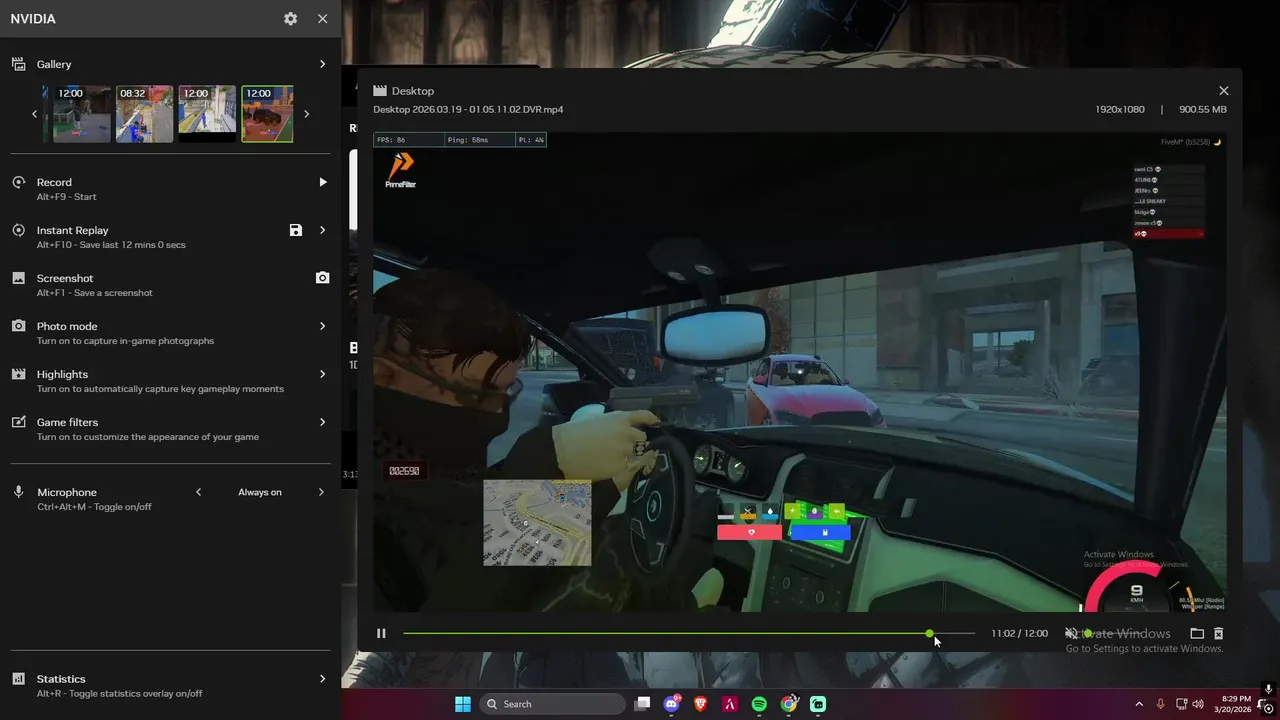Click the green playhead knob on the timeline
Image resolution: width=1280 pixels, height=720 pixels.
(x=930, y=633)
